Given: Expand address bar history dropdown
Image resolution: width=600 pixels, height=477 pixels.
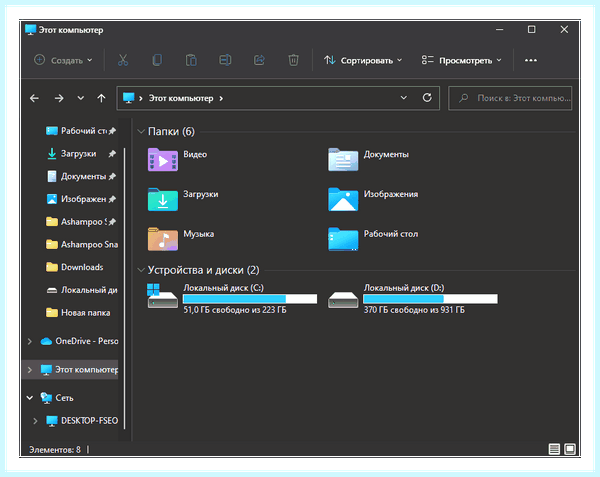Looking at the screenshot, I should [403, 98].
